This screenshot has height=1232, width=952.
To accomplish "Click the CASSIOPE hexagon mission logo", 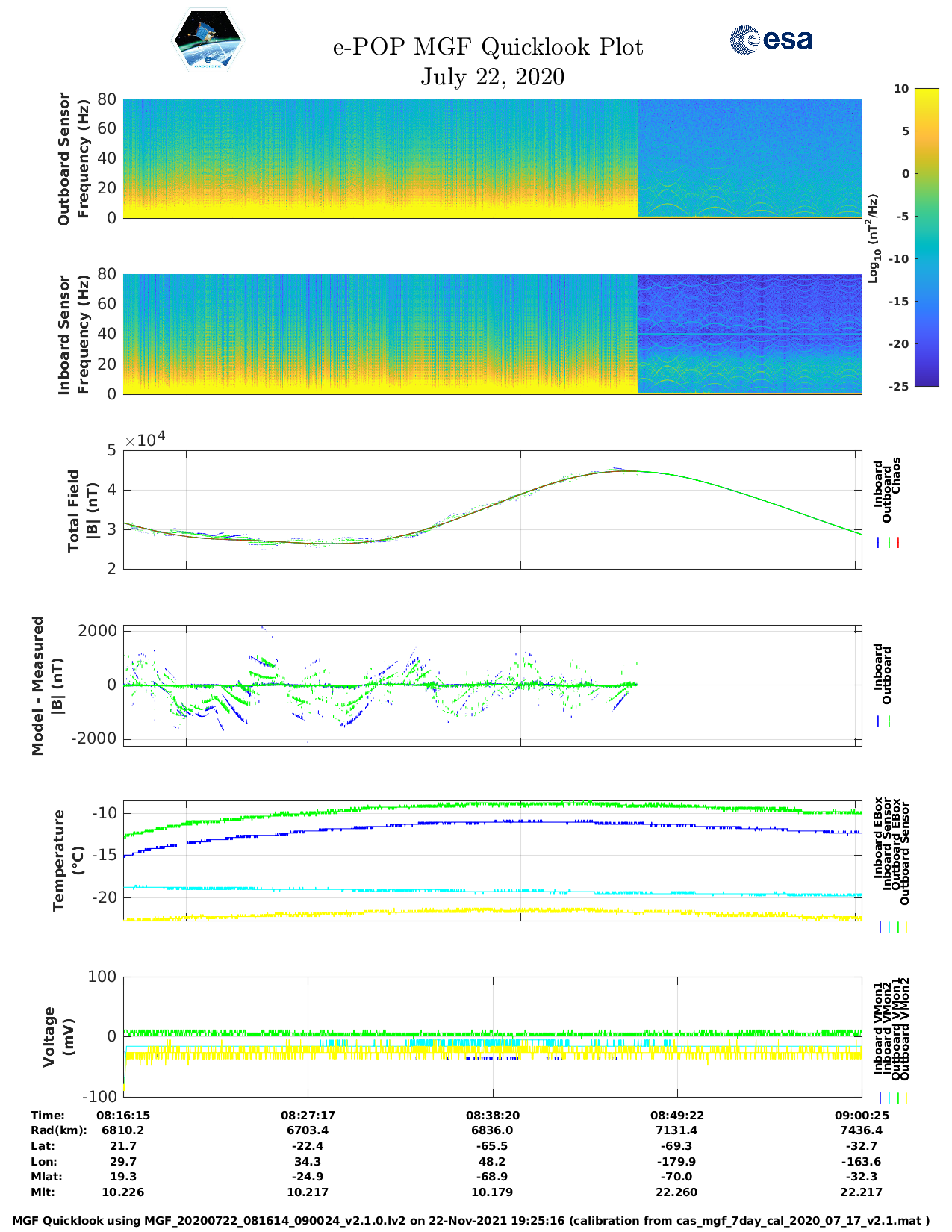I will coord(208,41).
